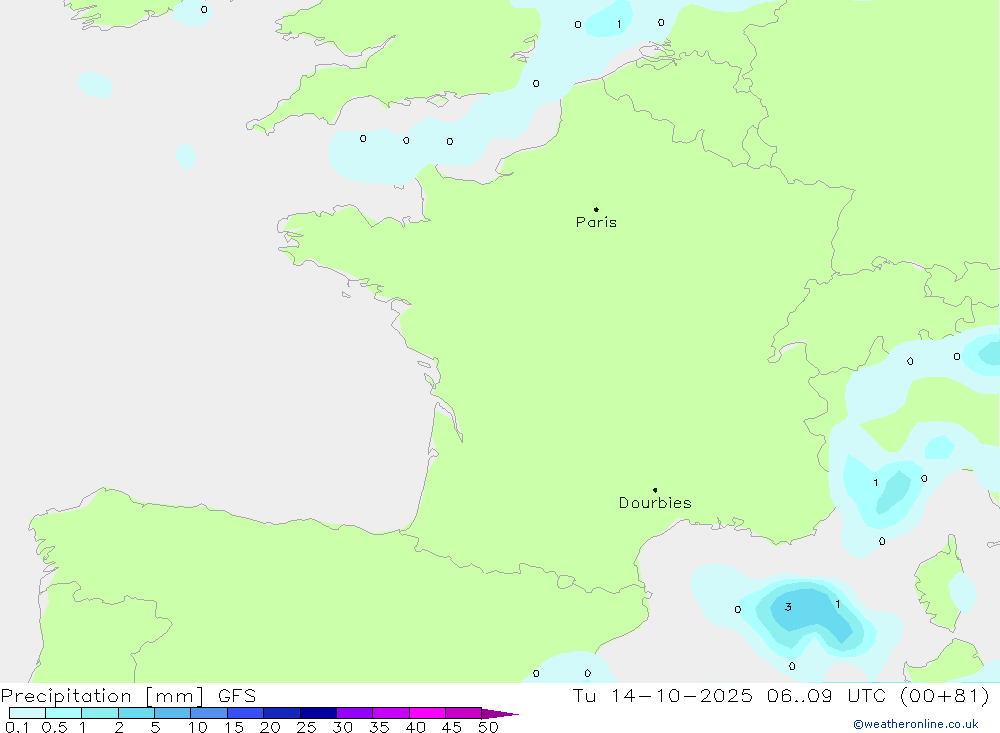Click the 'GFS' model label
Screen dimensions: 1000x733
tap(237, 696)
